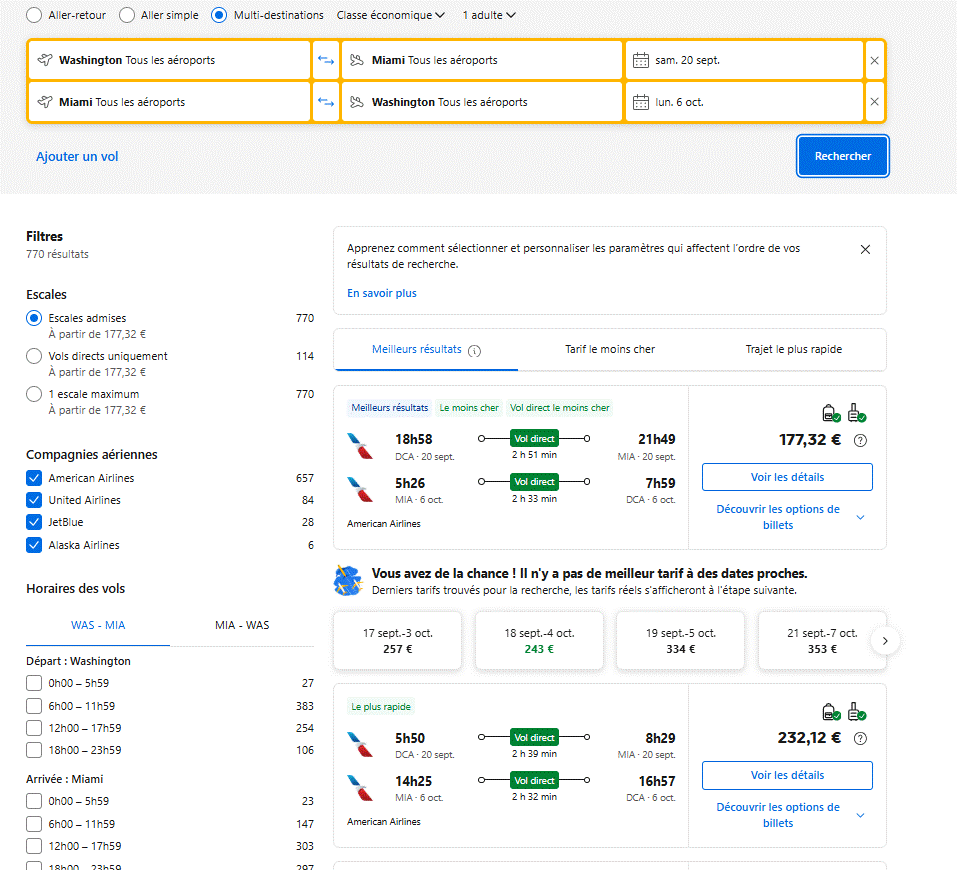Remove the first flight segment (sam. 20 sept.)

coord(875,60)
